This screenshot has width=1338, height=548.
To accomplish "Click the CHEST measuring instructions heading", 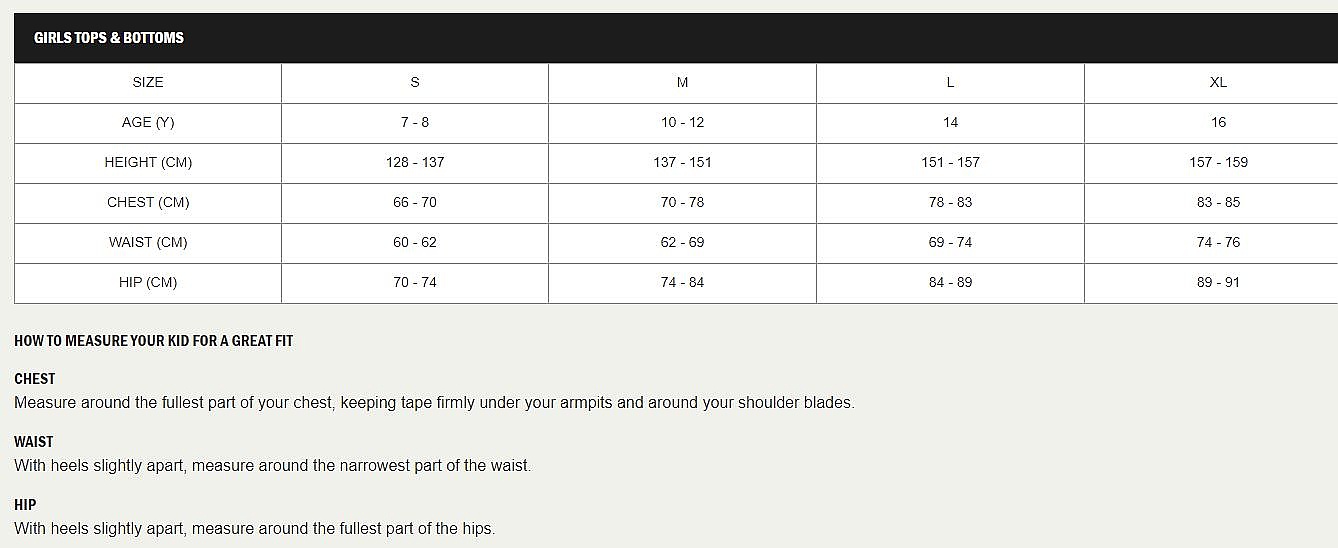I will point(35,379).
